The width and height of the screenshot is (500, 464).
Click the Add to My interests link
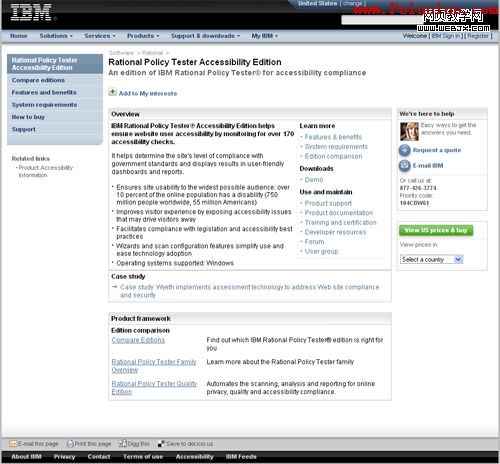click(x=148, y=94)
